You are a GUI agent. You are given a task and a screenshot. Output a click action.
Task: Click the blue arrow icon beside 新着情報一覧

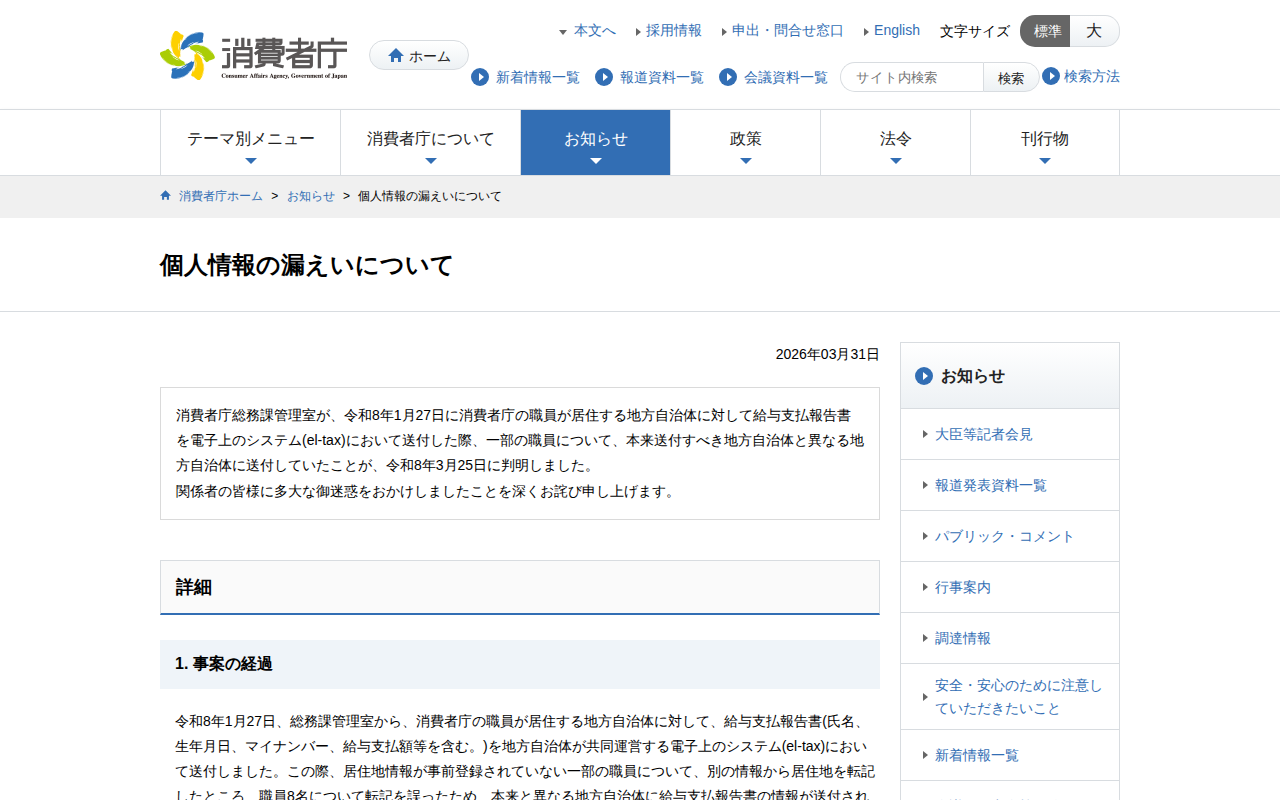[x=479, y=77]
